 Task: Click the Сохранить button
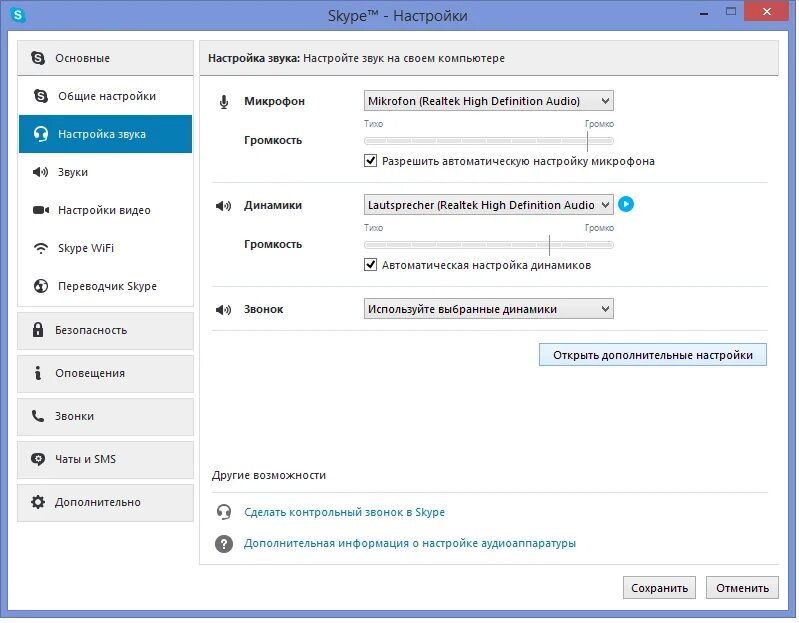659,588
